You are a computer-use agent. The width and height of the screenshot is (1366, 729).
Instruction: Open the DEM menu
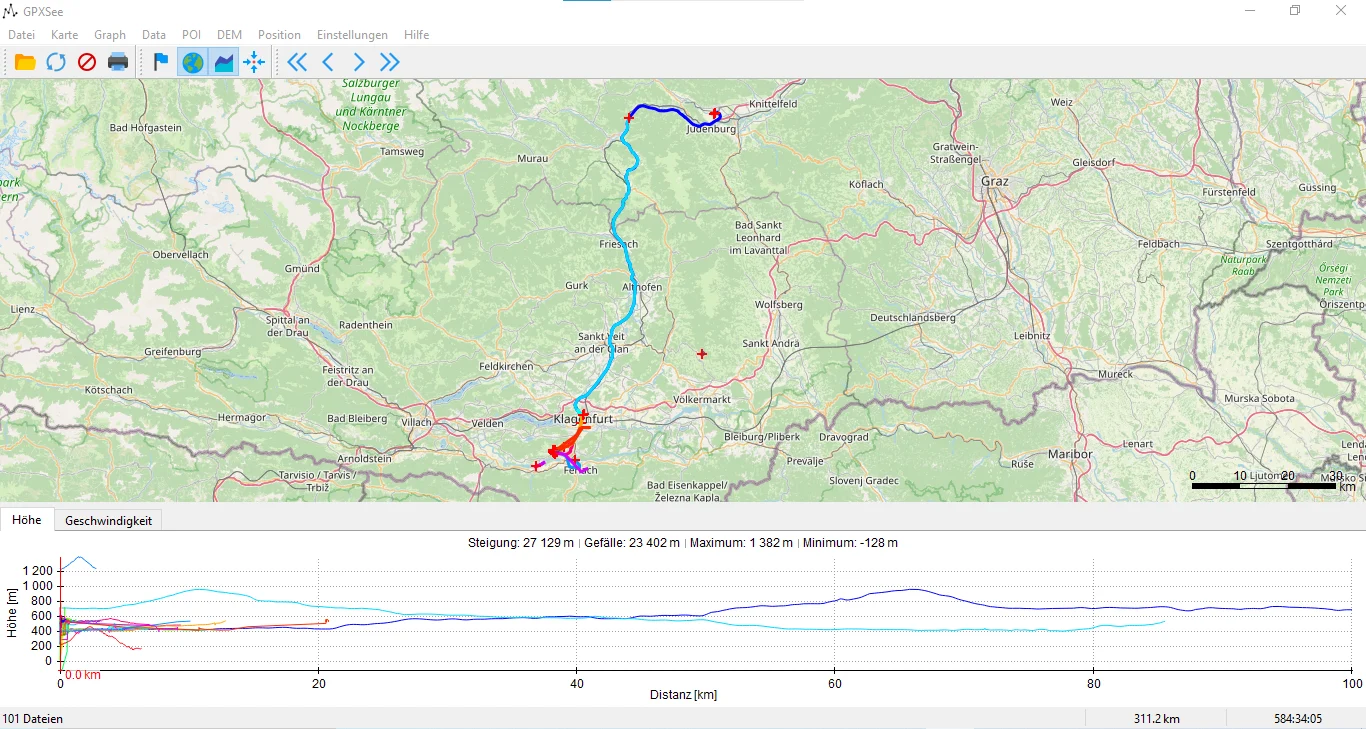(x=229, y=34)
